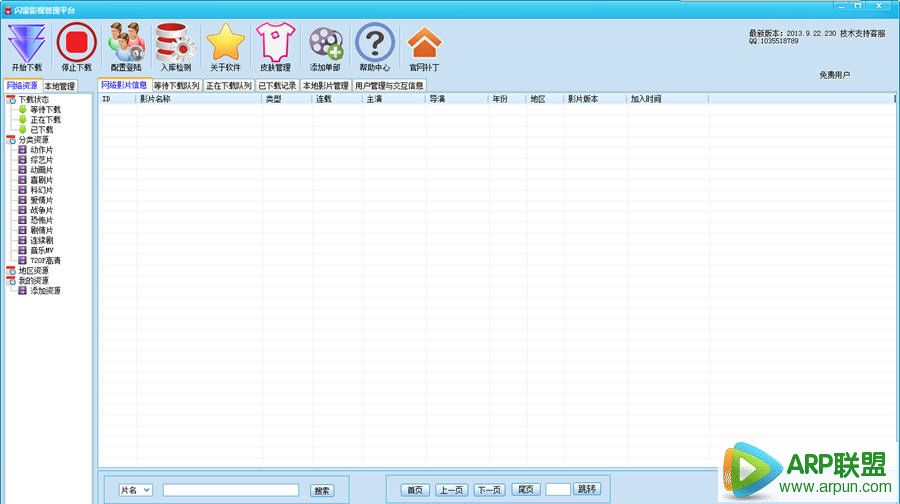Expand the 地区资源 tree node
This screenshot has height=504, width=900.
(x=11, y=271)
